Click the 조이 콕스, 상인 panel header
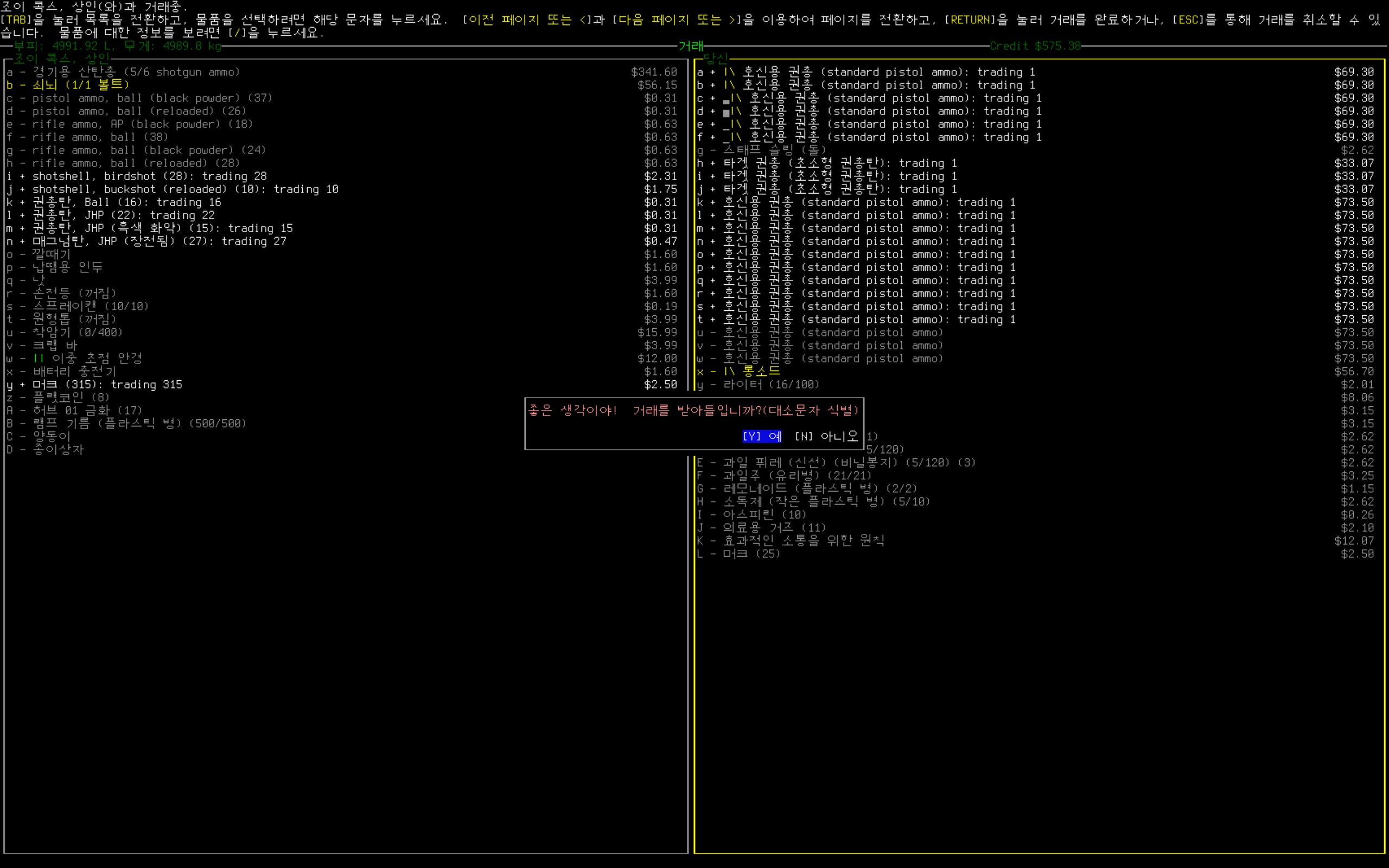Image resolution: width=1389 pixels, height=868 pixels. tap(61, 58)
